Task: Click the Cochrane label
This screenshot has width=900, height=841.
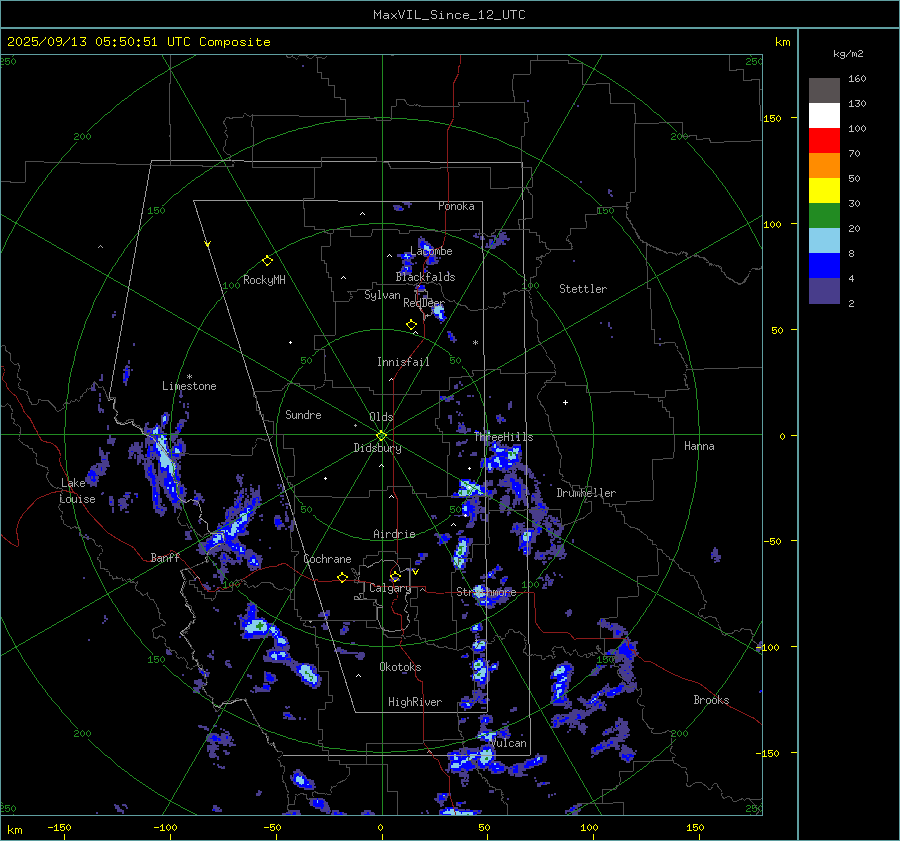Action: [327, 559]
